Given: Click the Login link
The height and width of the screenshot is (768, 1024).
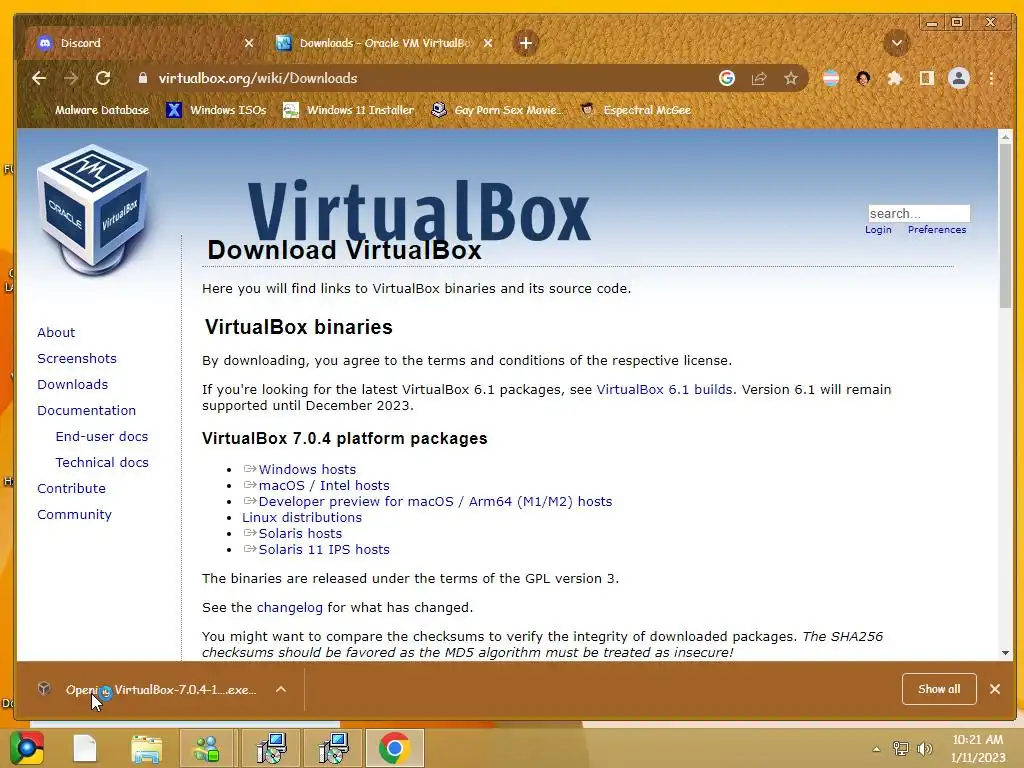Looking at the screenshot, I should [x=878, y=230].
